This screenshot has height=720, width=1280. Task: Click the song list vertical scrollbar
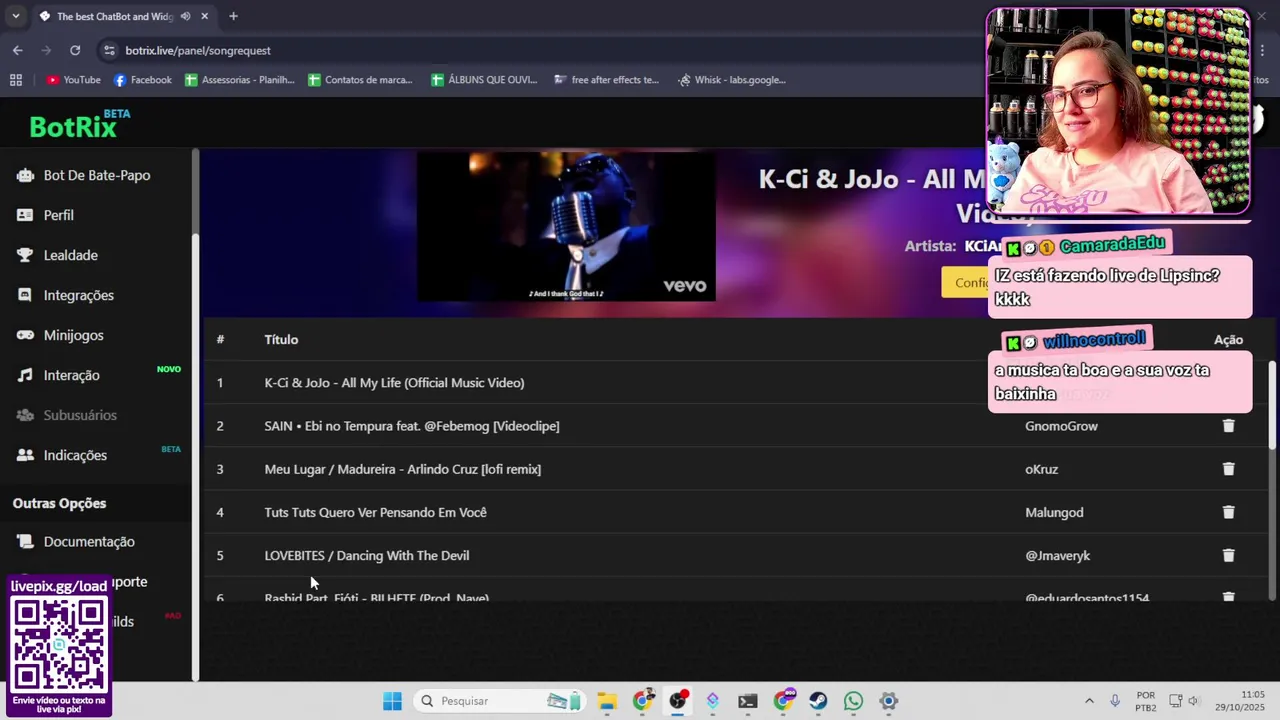pyautogui.click(x=1272, y=405)
